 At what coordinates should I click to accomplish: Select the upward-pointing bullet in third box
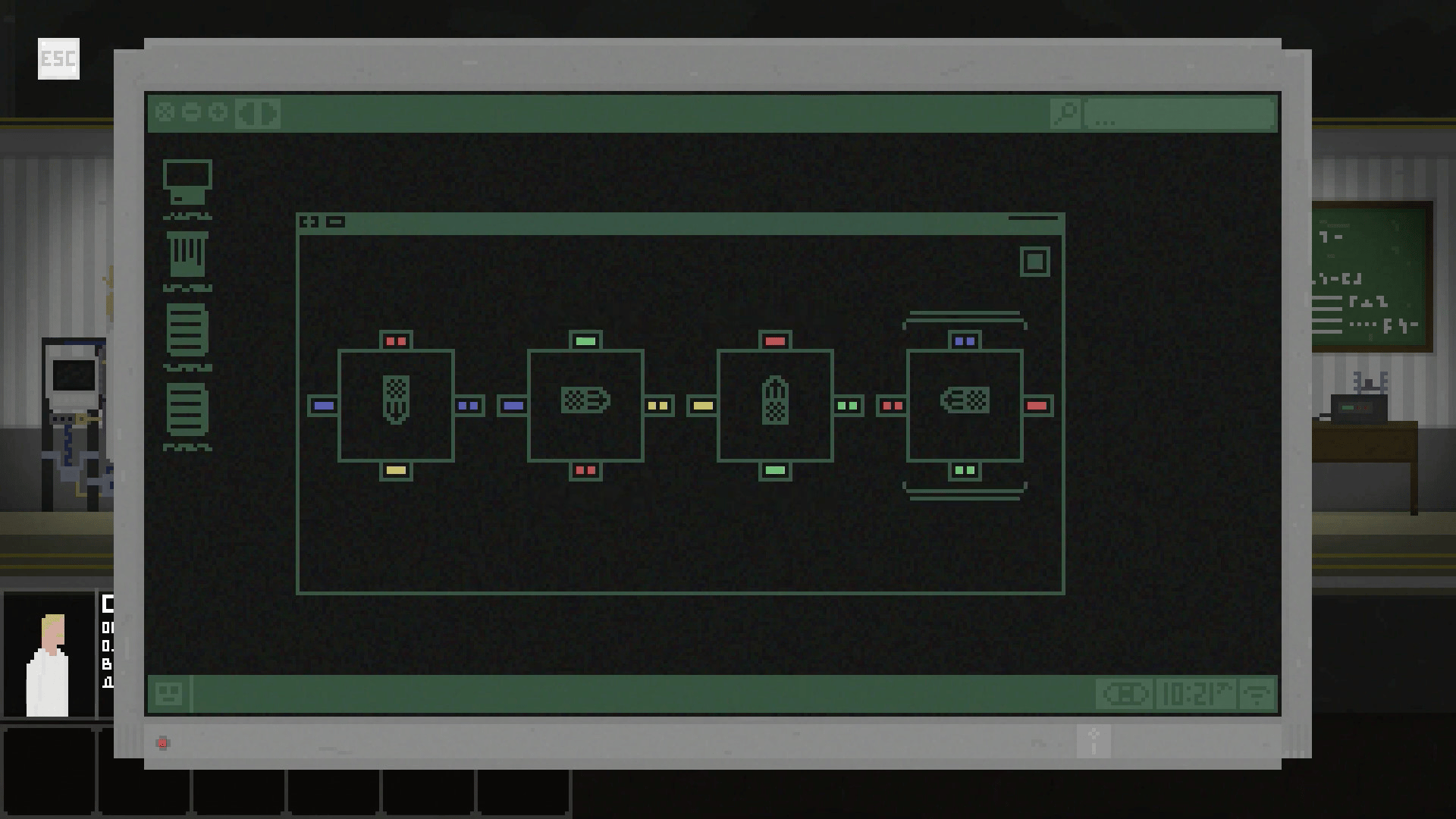click(x=775, y=400)
